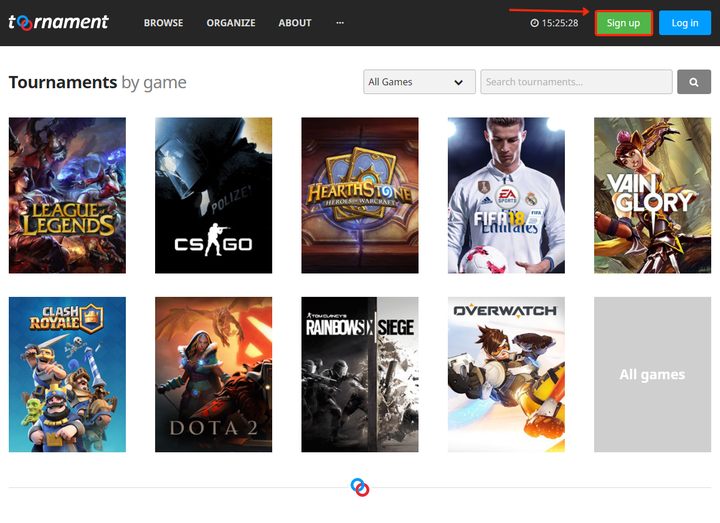Click the Tournament logo in header
Screen dimensions: 720x523
tap(58, 22)
